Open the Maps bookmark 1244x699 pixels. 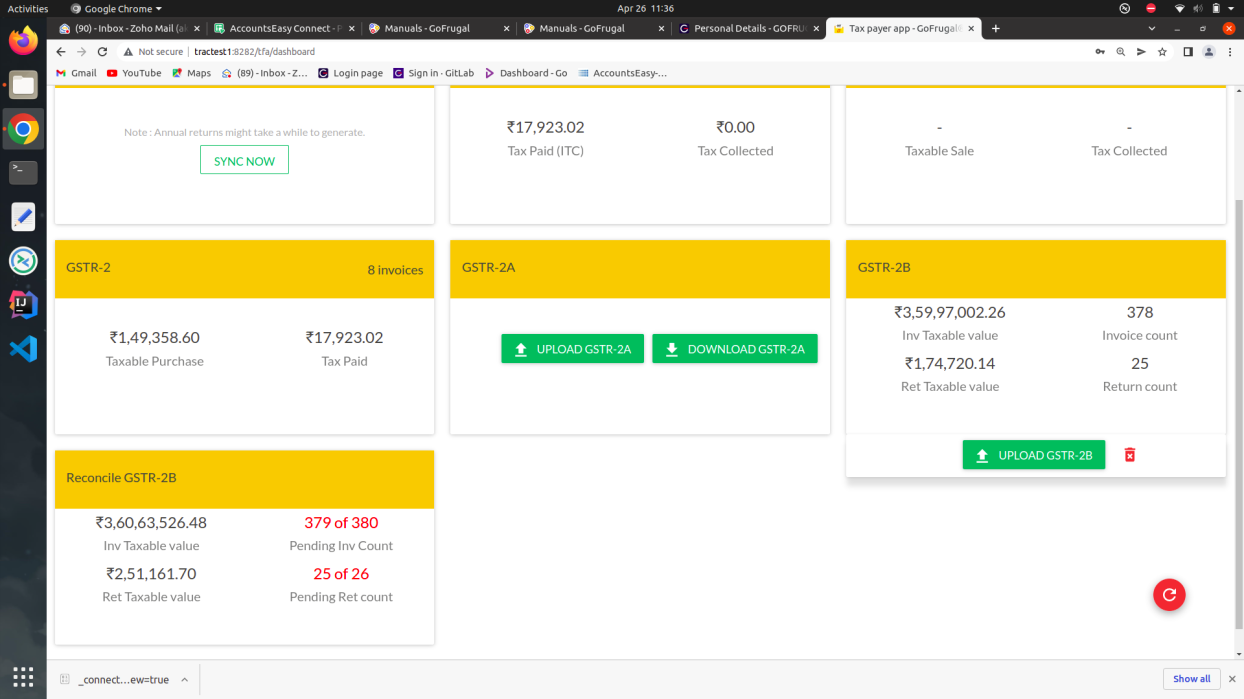point(192,73)
